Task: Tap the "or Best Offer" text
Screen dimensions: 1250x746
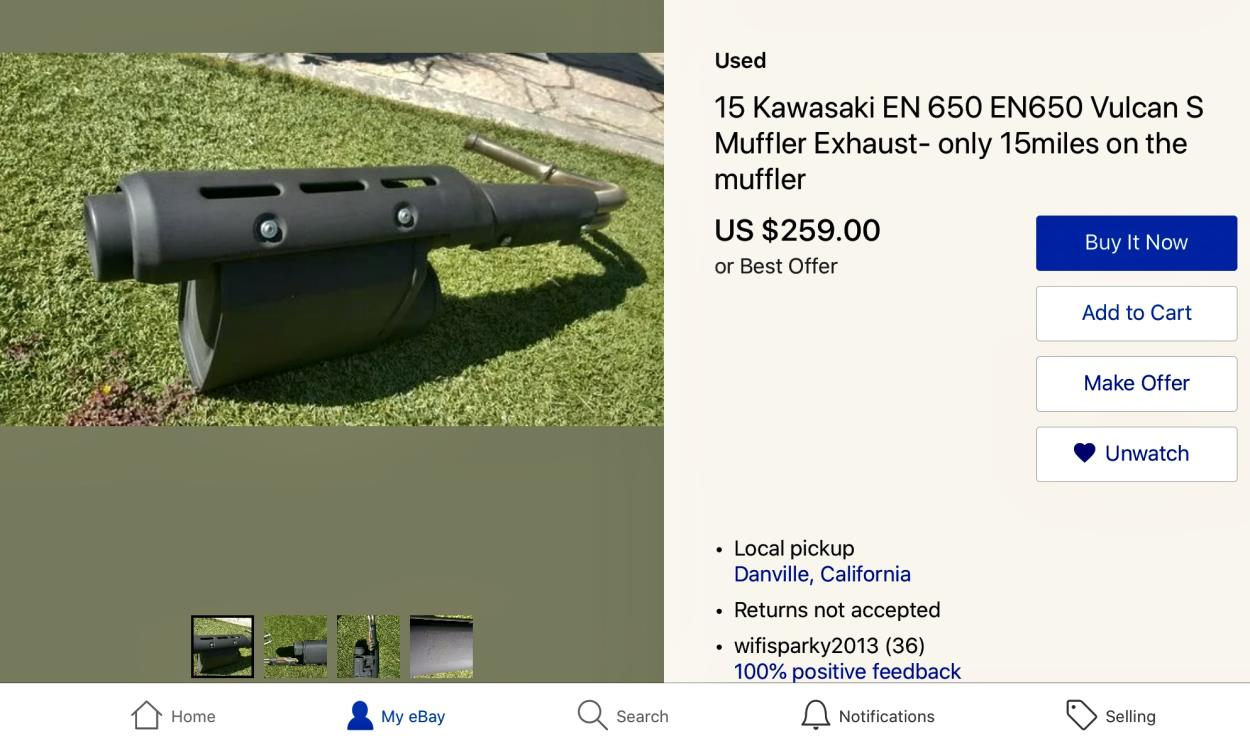Action: pyautogui.click(x=776, y=266)
